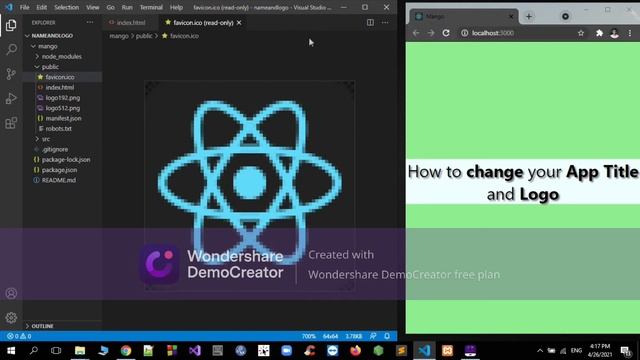Open the Extensions view
640x360 pixels.
pyautogui.click(x=11, y=123)
